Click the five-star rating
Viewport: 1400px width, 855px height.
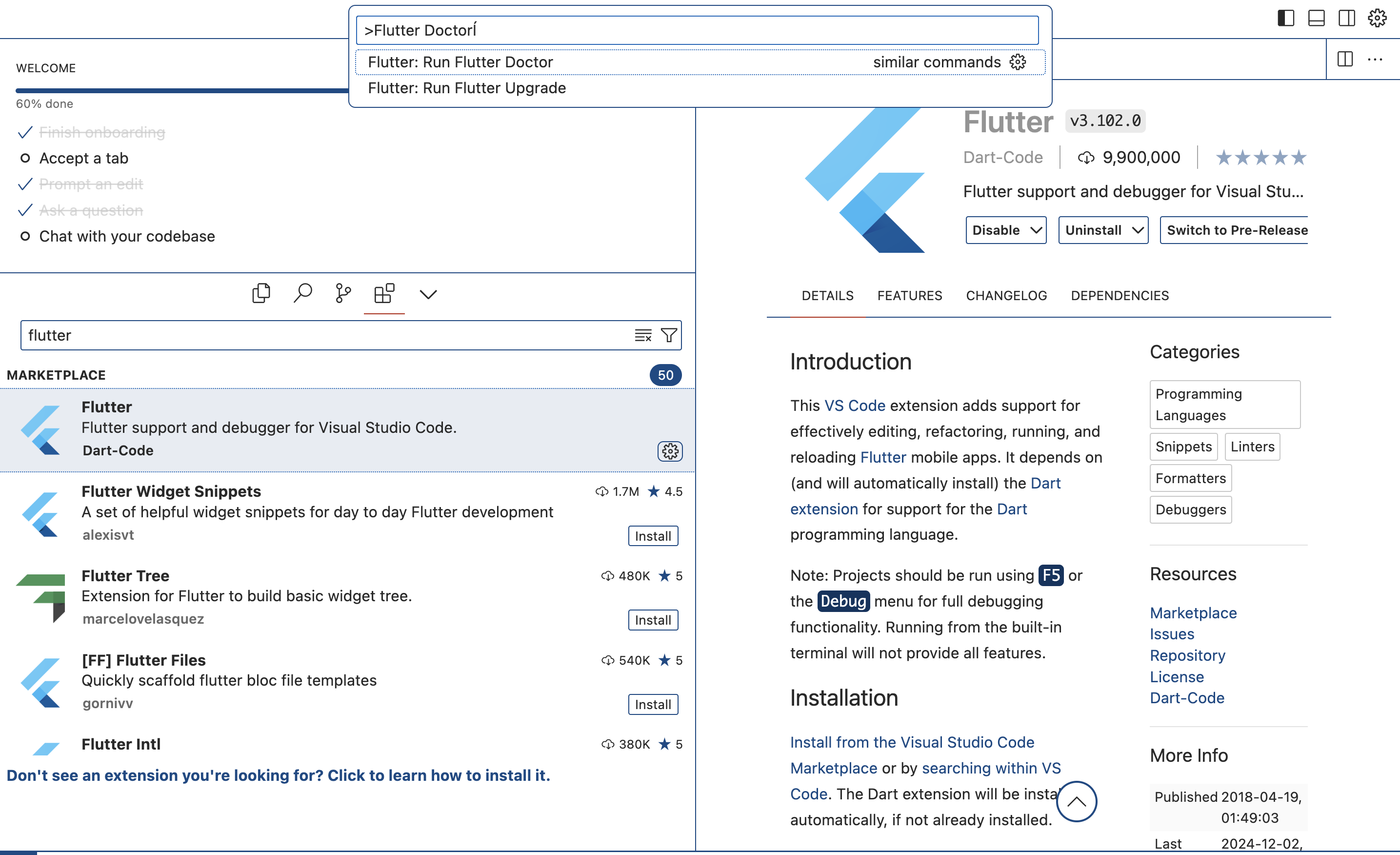[x=1261, y=158]
